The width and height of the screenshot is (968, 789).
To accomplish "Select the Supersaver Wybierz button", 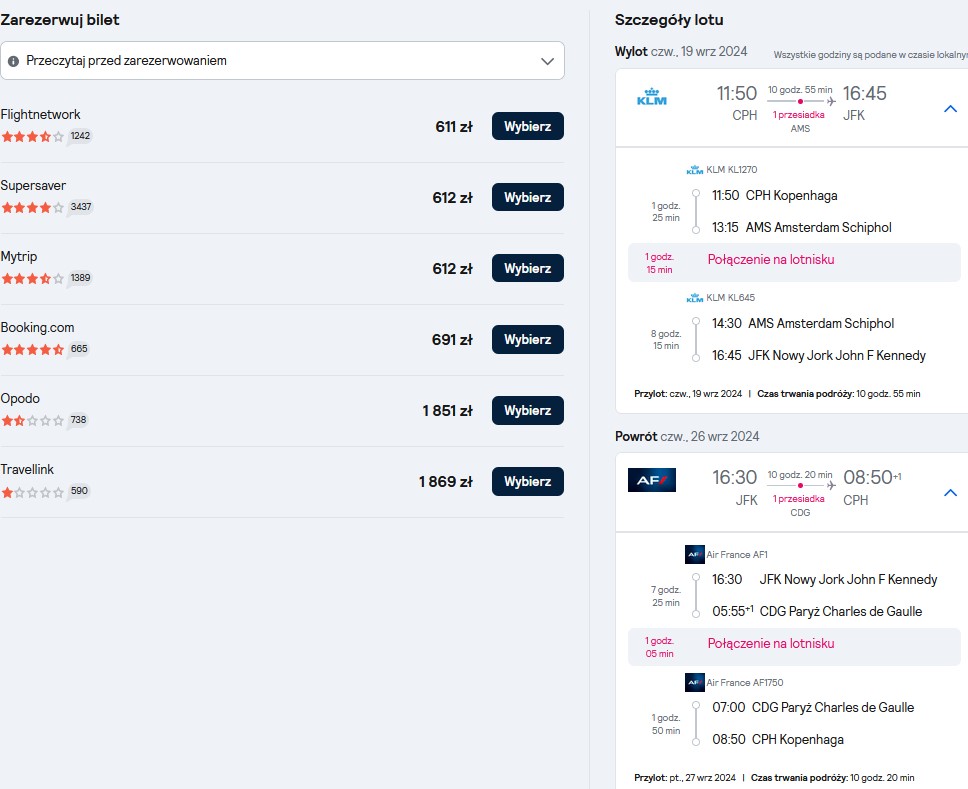I will tap(528, 197).
